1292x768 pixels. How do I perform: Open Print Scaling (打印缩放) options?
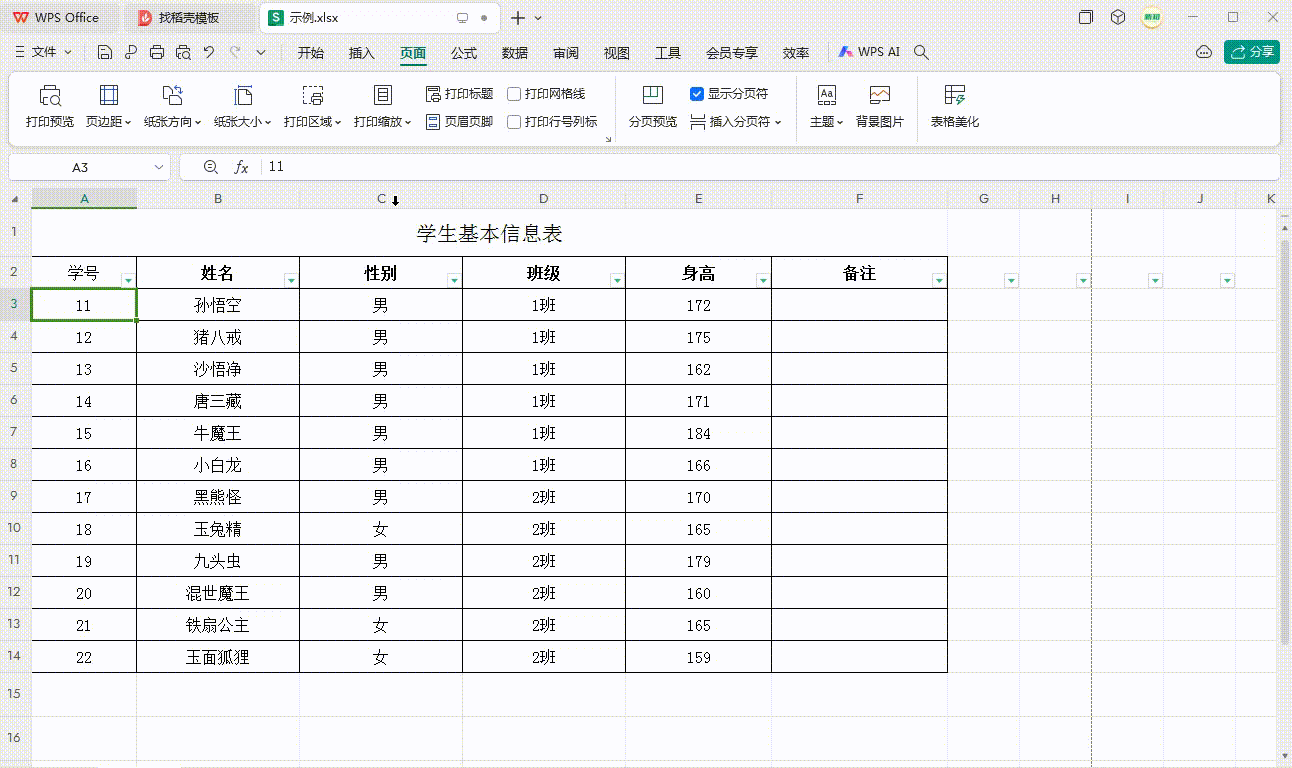pos(382,107)
